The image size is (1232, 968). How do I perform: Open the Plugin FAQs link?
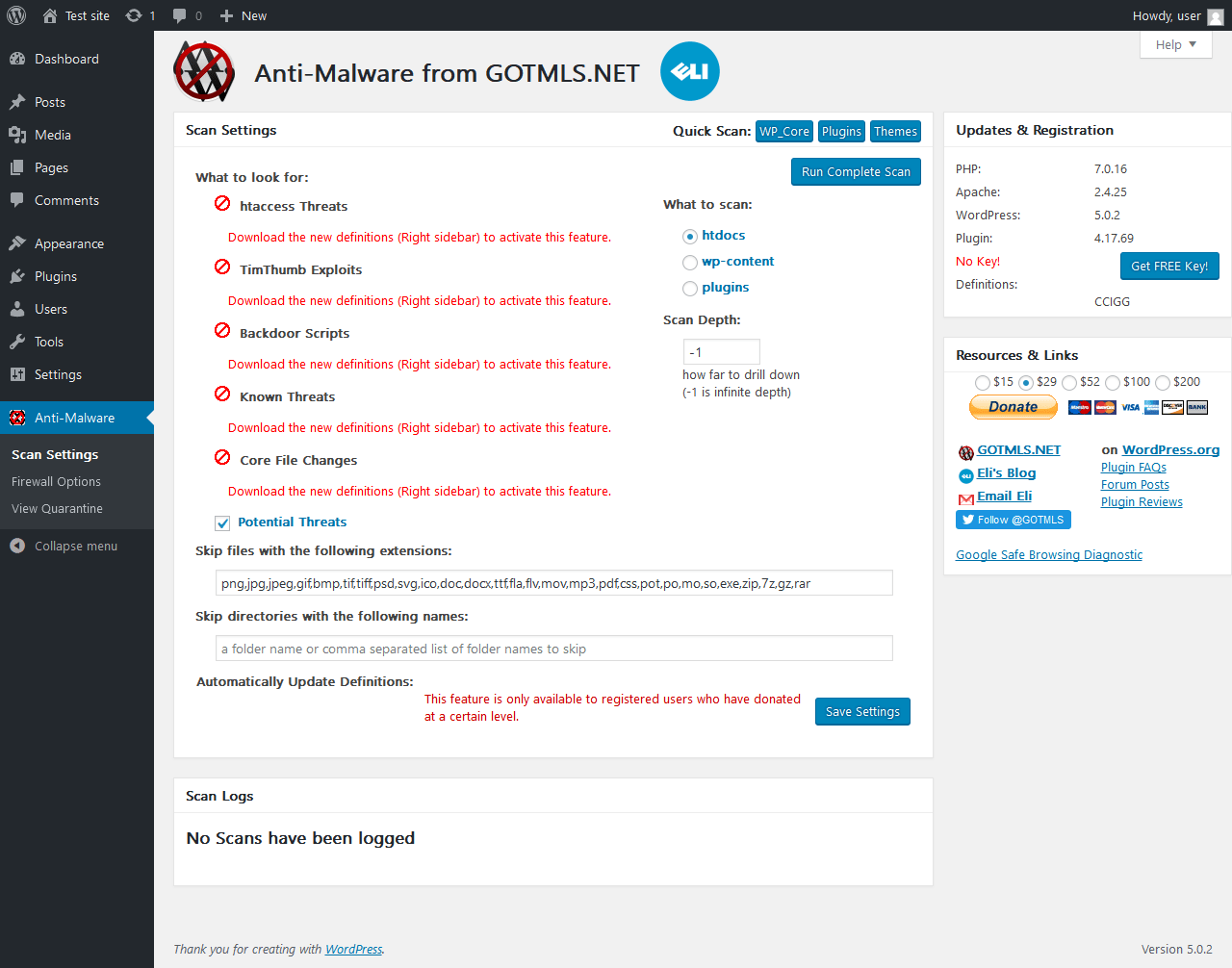[1134, 468]
